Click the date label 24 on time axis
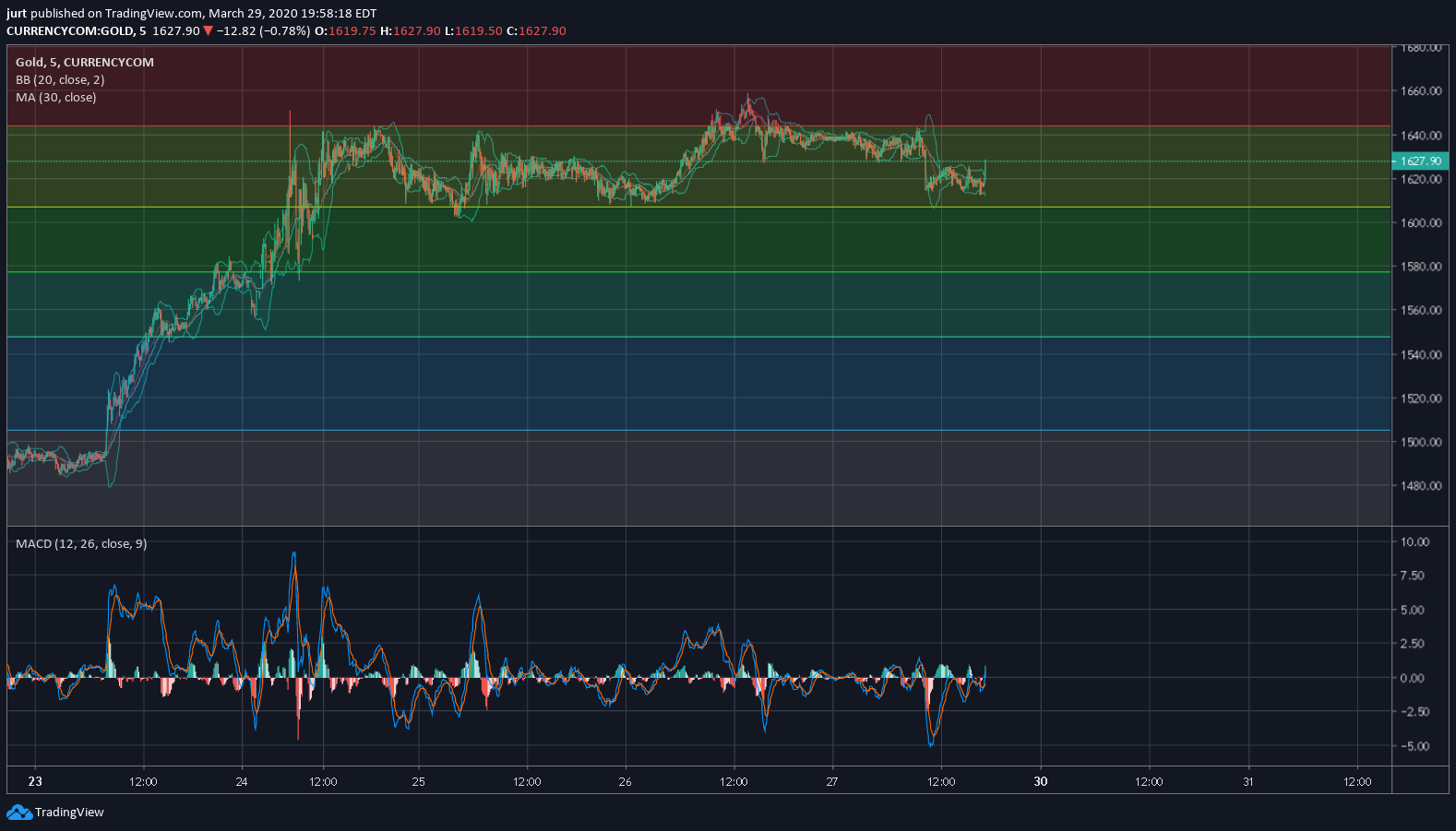 pos(242,781)
